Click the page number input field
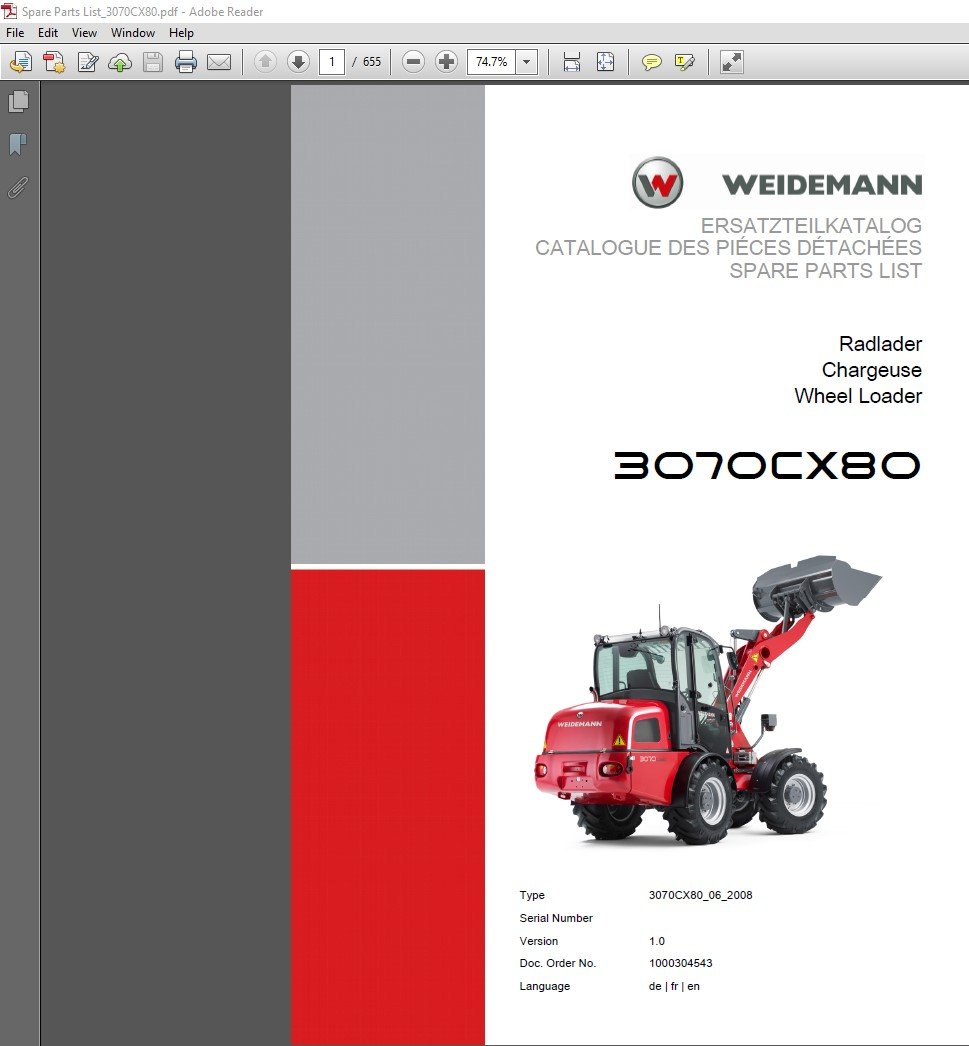This screenshot has width=969, height=1046. (332, 62)
